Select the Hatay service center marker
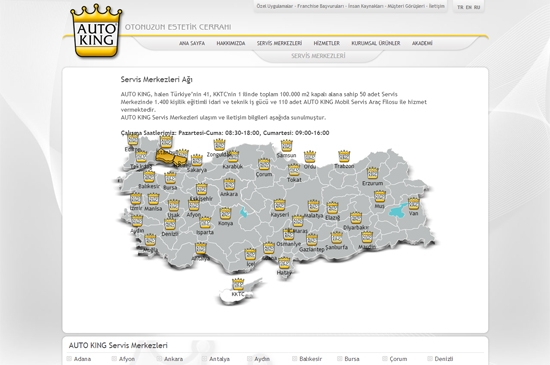The width and height of the screenshot is (550, 365). (x=284, y=263)
